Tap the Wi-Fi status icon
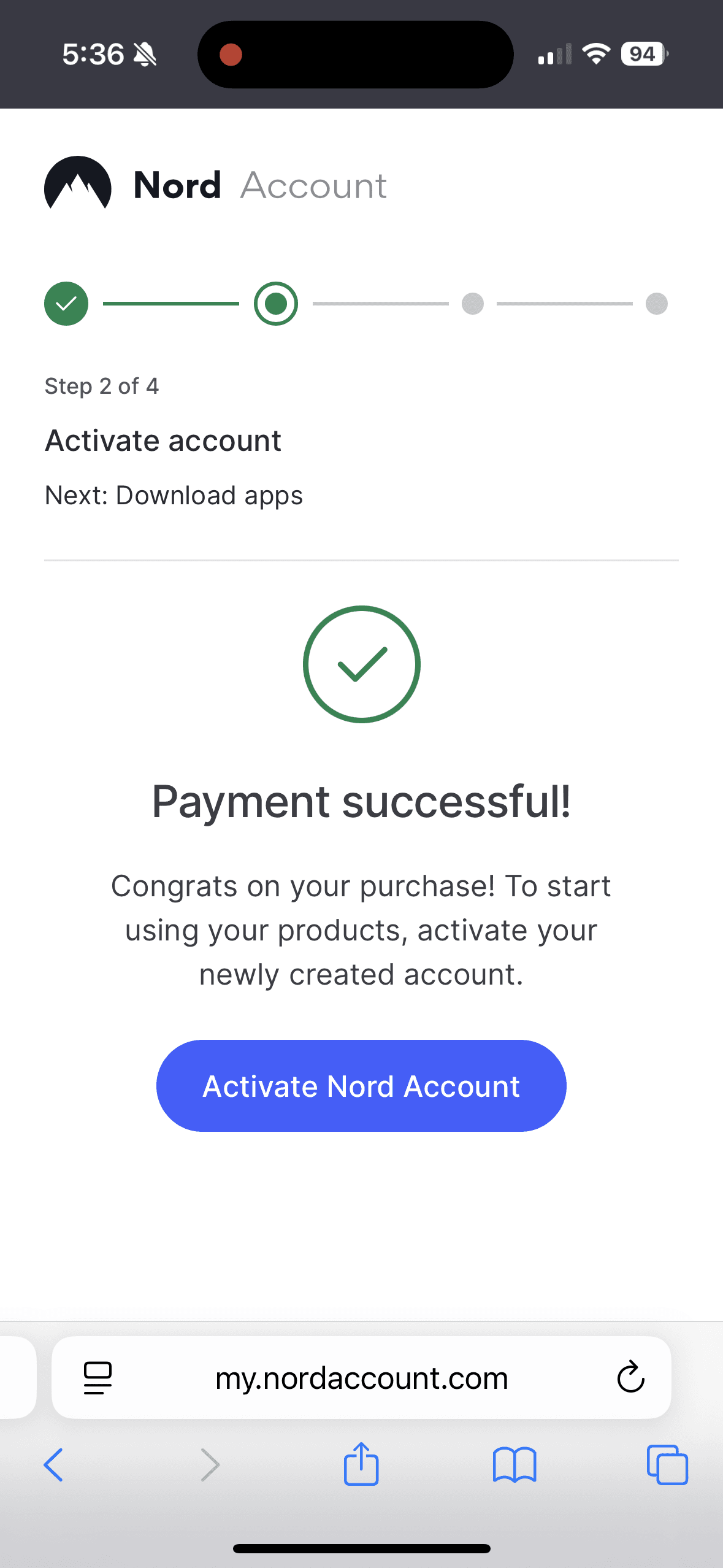 [595, 54]
